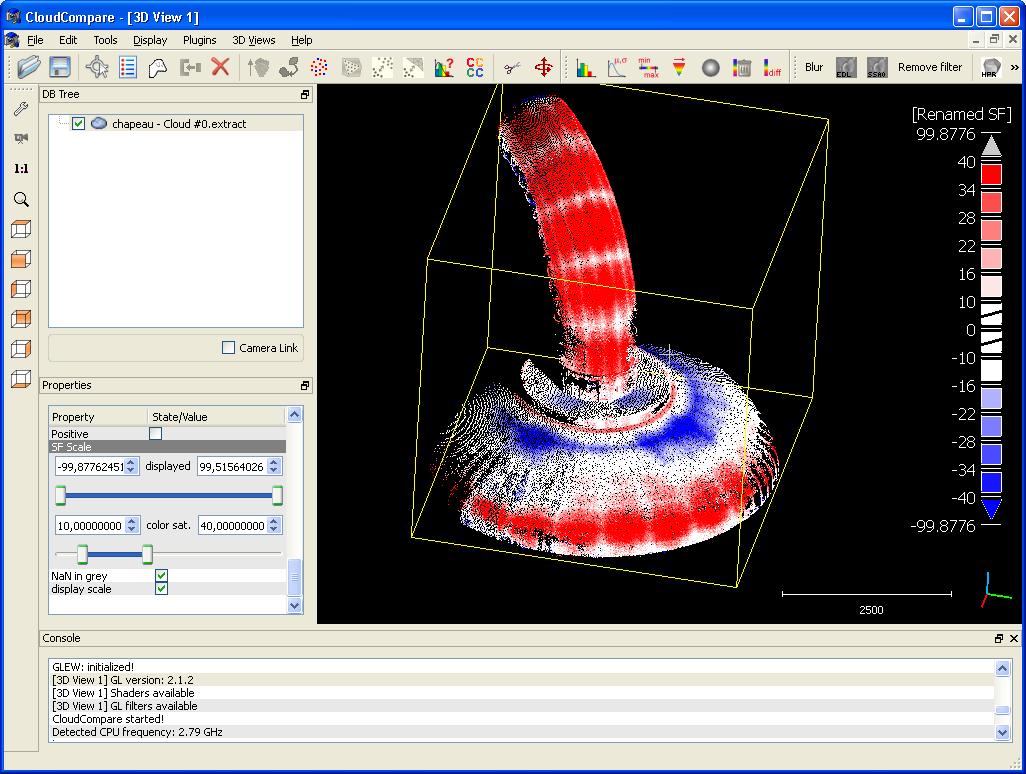Click the EDL shader filter icon

pyautogui.click(x=845, y=67)
